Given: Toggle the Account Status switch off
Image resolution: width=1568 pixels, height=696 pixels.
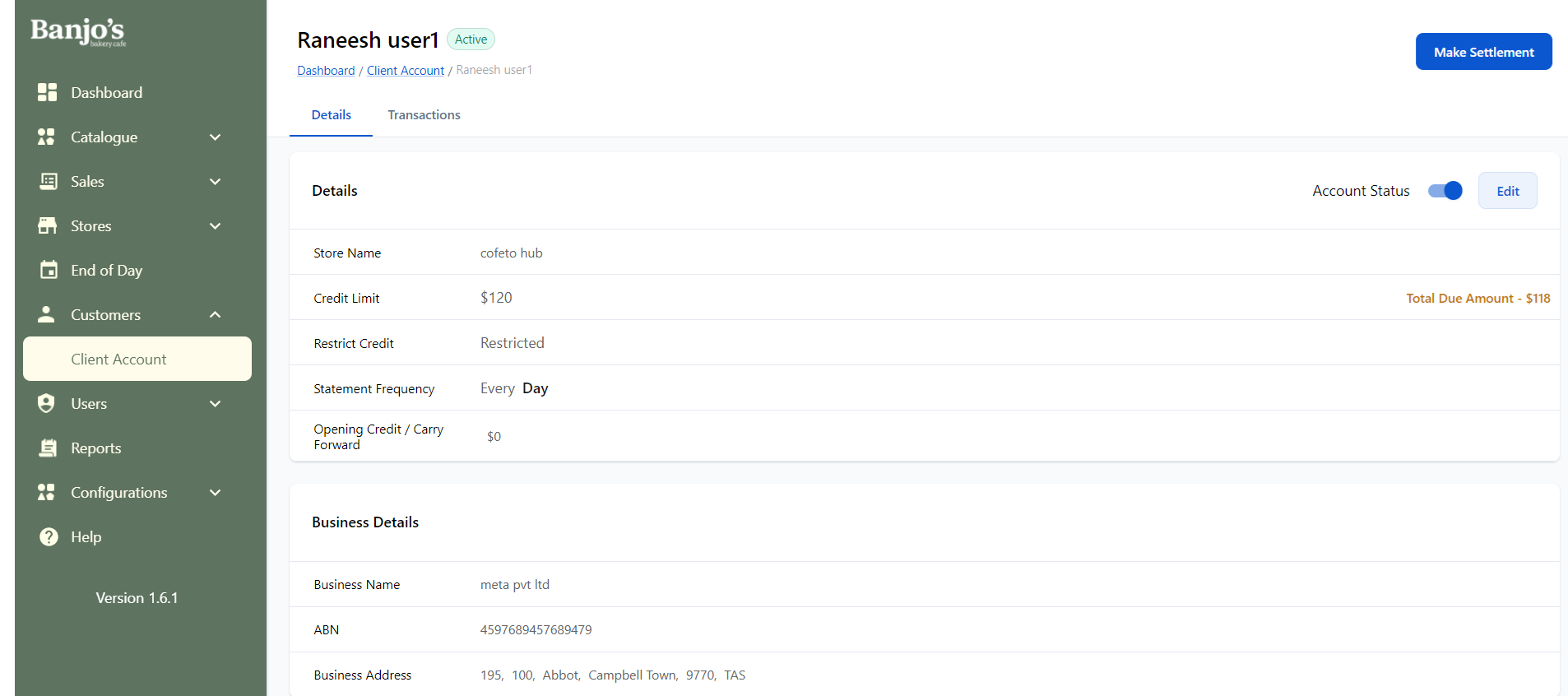Looking at the screenshot, I should (x=1445, y=191).
